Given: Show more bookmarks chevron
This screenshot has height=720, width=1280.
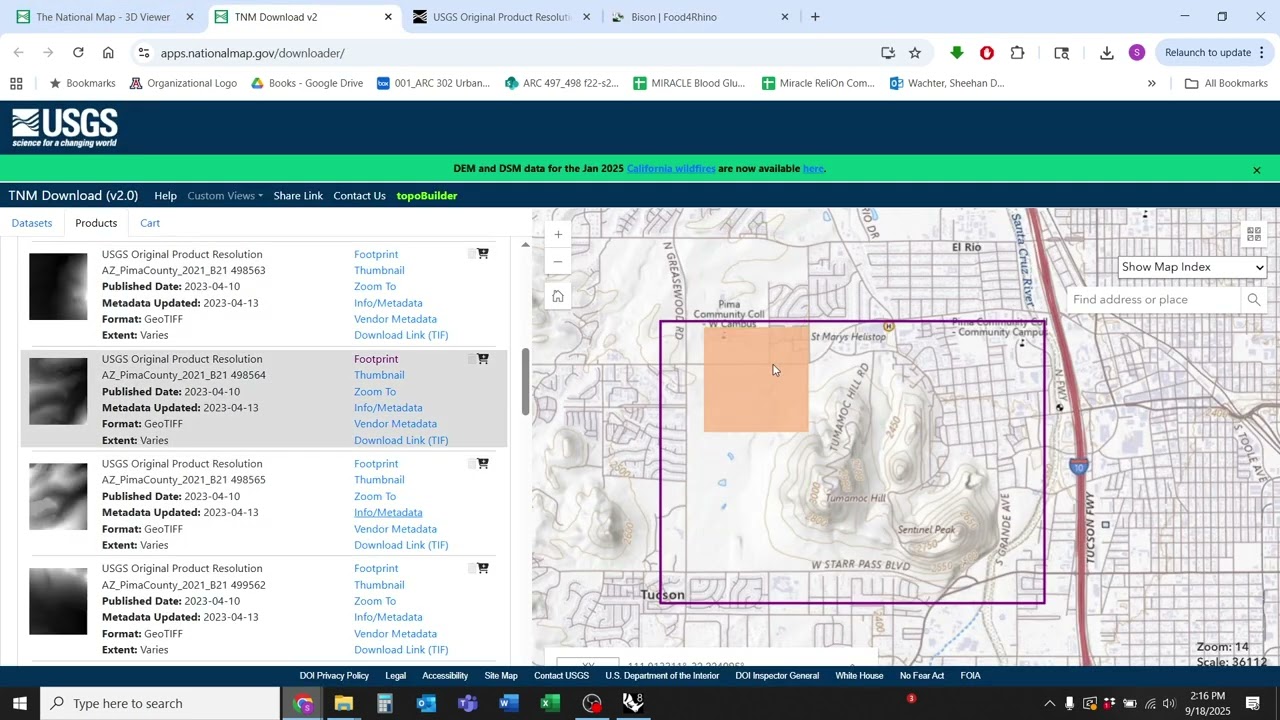Looking at the screenshot, I should [1151, 84].
